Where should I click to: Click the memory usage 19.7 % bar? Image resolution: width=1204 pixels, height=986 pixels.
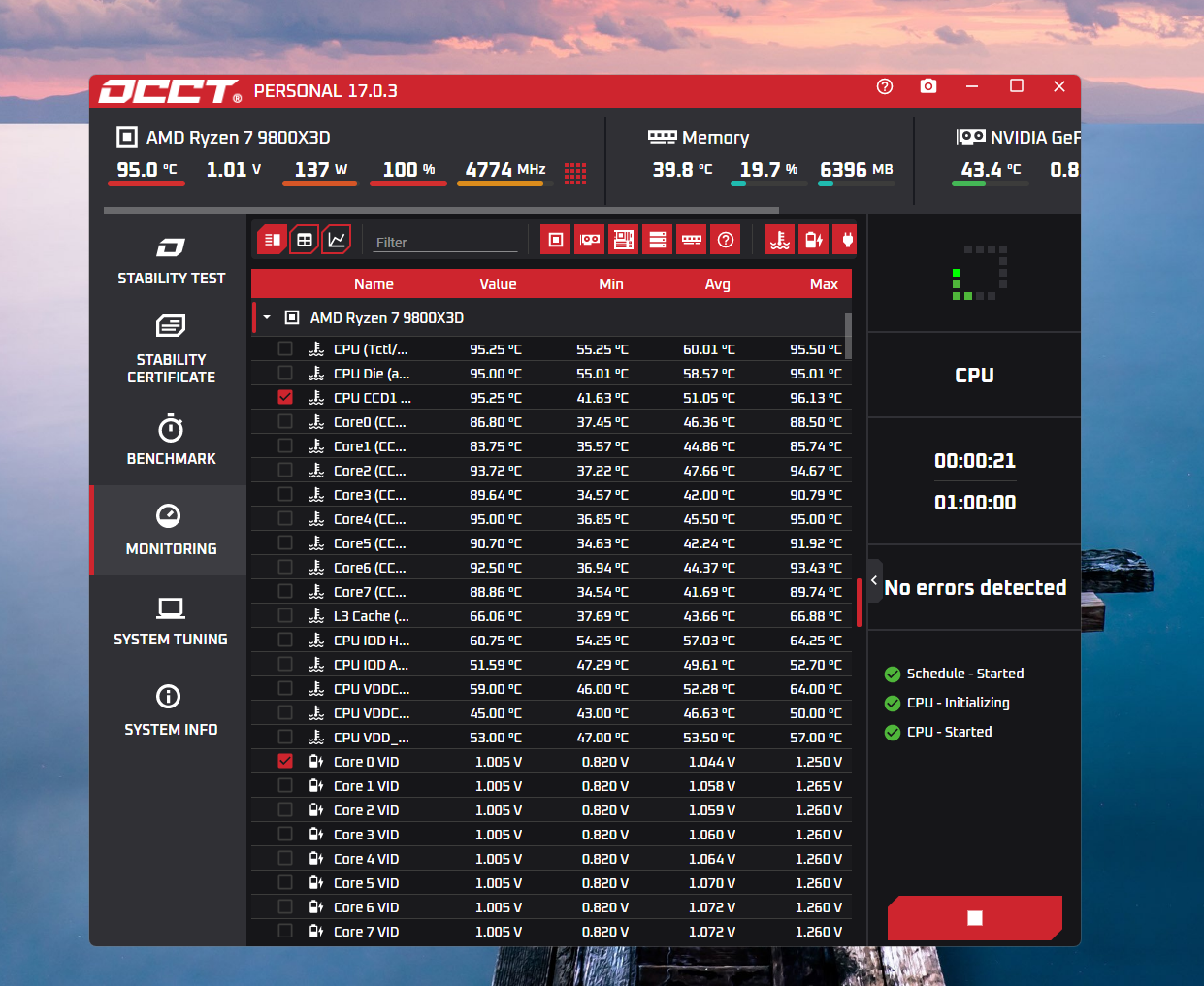point(769,183)
